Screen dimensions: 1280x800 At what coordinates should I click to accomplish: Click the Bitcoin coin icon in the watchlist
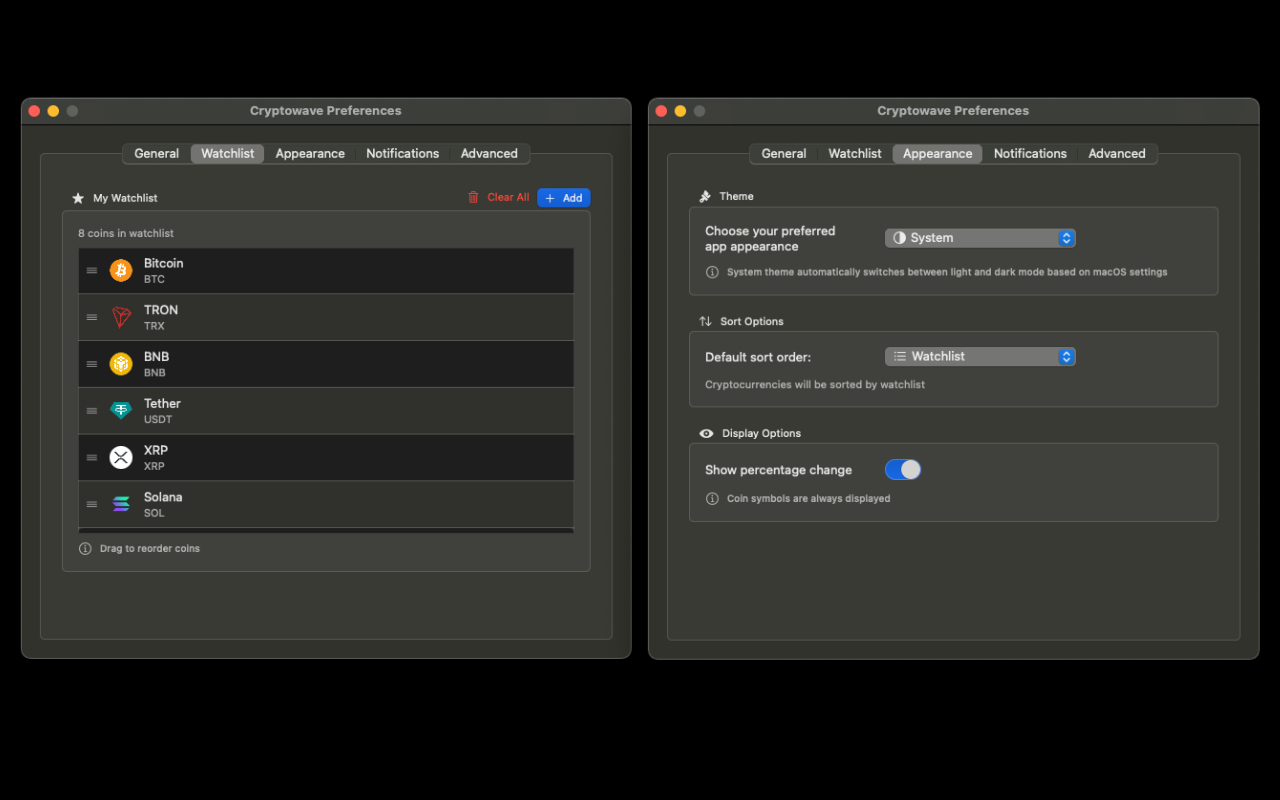pyautogui.click(x=121, y=270)
